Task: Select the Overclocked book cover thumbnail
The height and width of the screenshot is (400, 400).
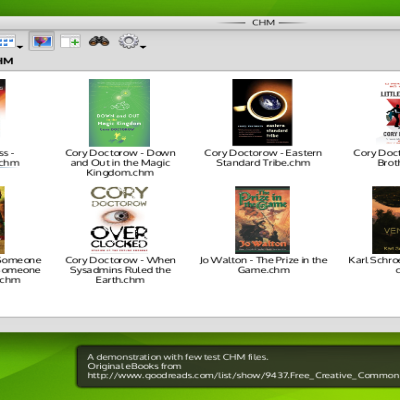Action: tap(119, 219)
